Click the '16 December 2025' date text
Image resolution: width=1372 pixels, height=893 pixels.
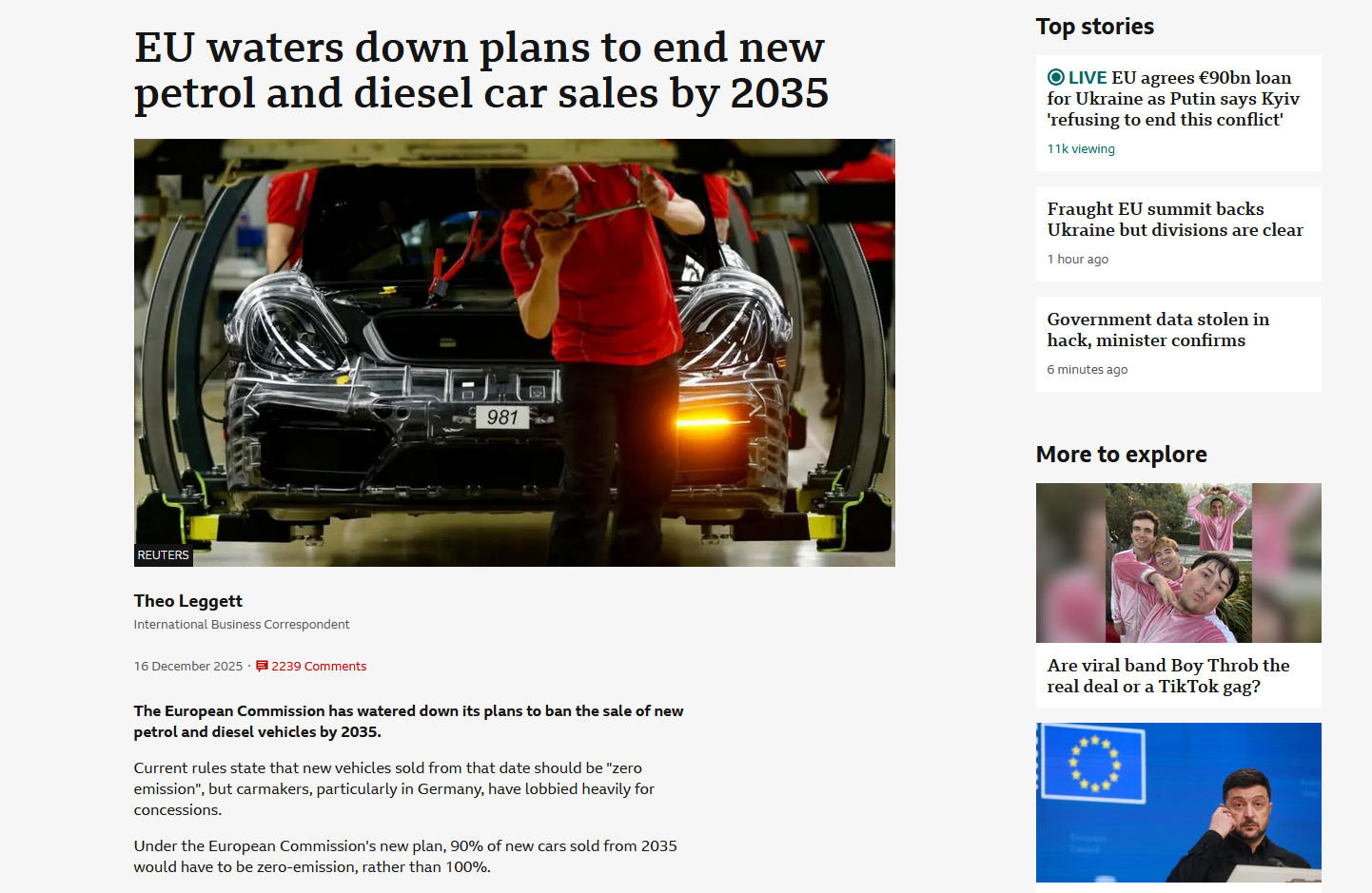(x=188, y=666)
